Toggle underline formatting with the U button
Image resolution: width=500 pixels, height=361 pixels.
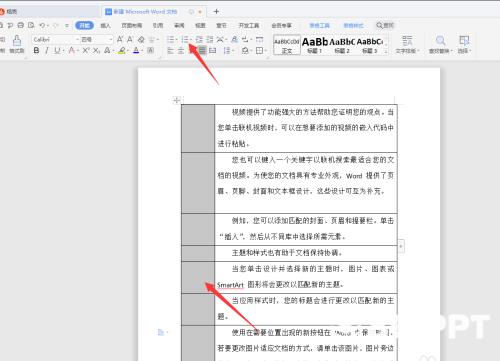57,51
